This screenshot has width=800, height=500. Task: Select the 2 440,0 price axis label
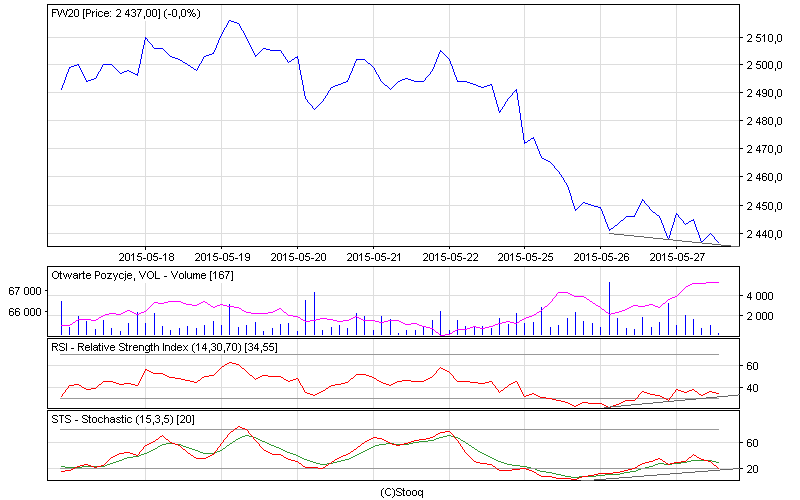(763, 234)
